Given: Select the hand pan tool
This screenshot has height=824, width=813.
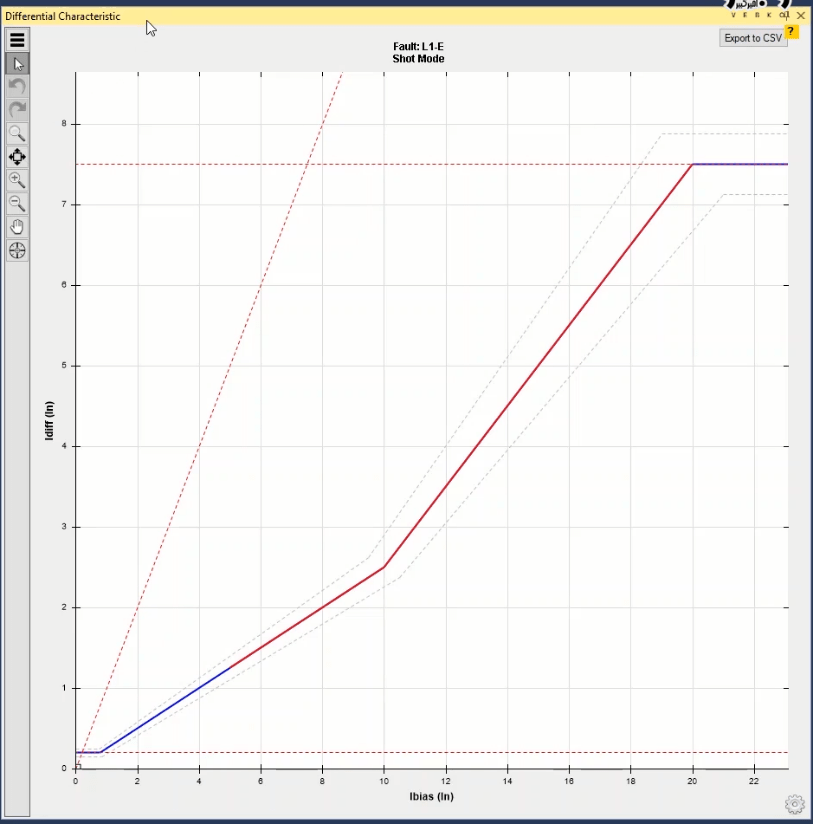Looking at the screenshot, I should (17, 227).
